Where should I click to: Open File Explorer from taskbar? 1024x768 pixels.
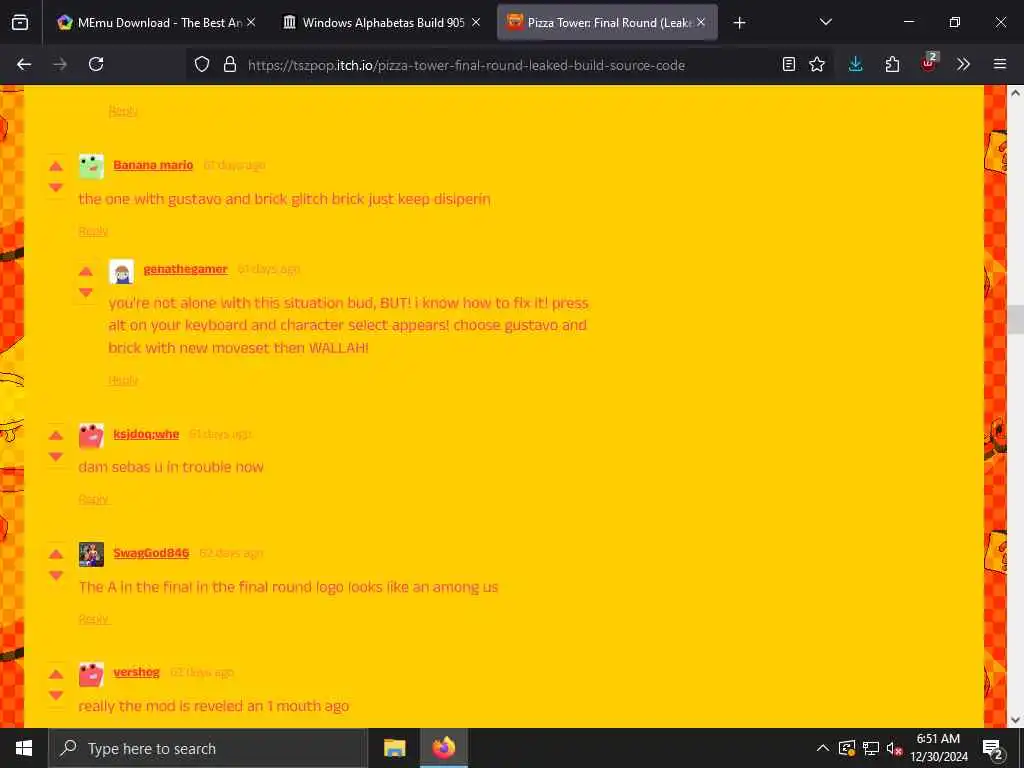(394, 748)
